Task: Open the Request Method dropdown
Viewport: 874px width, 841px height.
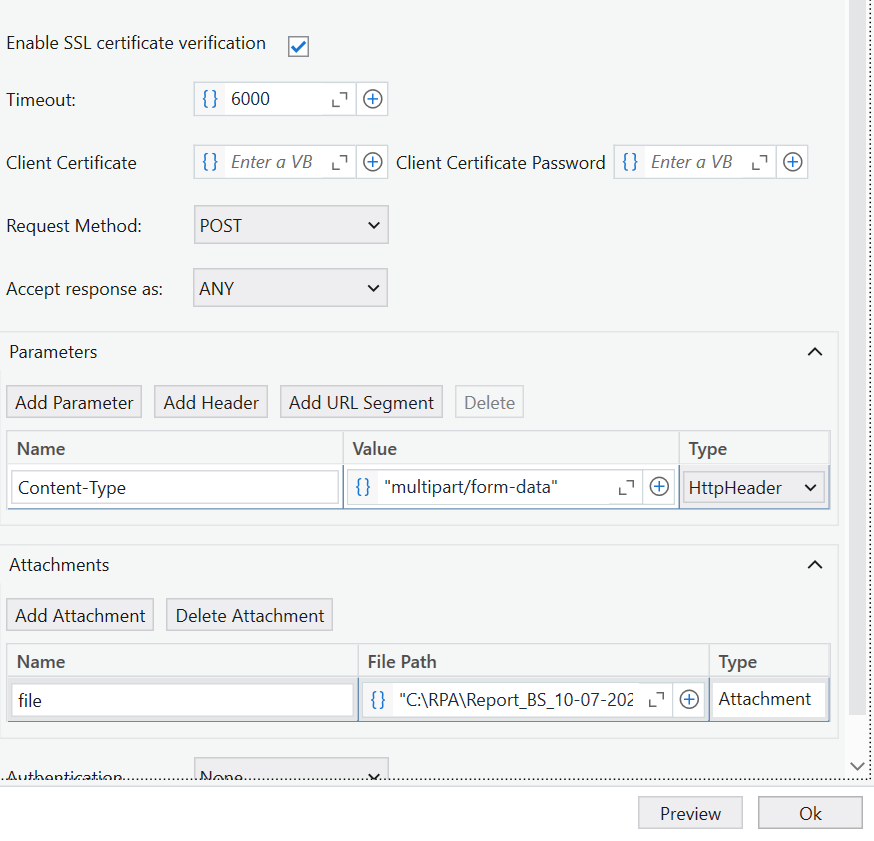Action: coord(290,224)
